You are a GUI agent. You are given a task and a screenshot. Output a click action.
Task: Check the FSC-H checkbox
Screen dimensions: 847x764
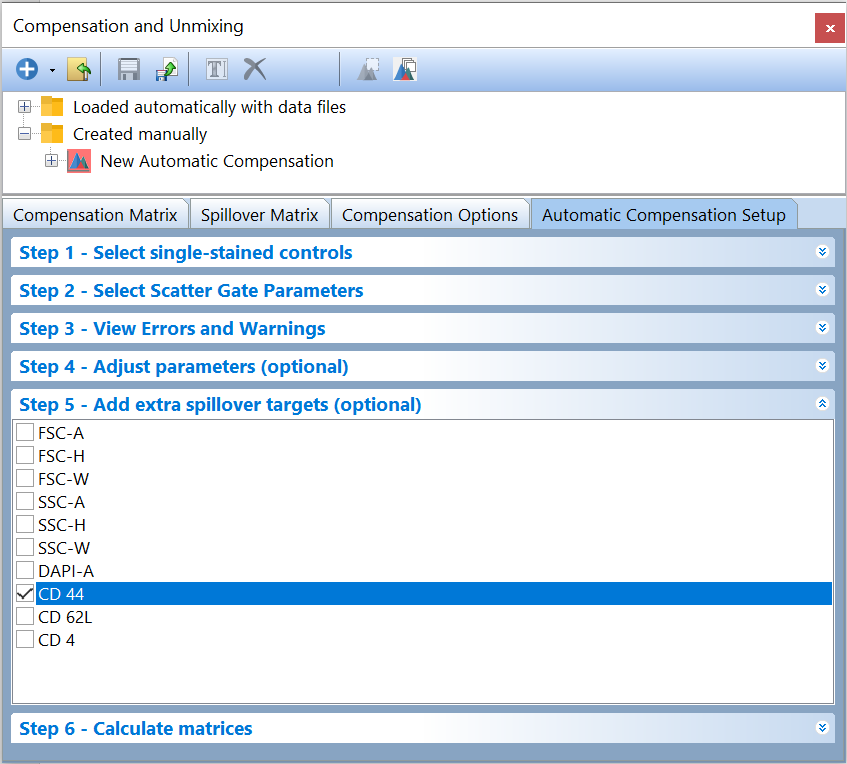[x=25, y=455]
